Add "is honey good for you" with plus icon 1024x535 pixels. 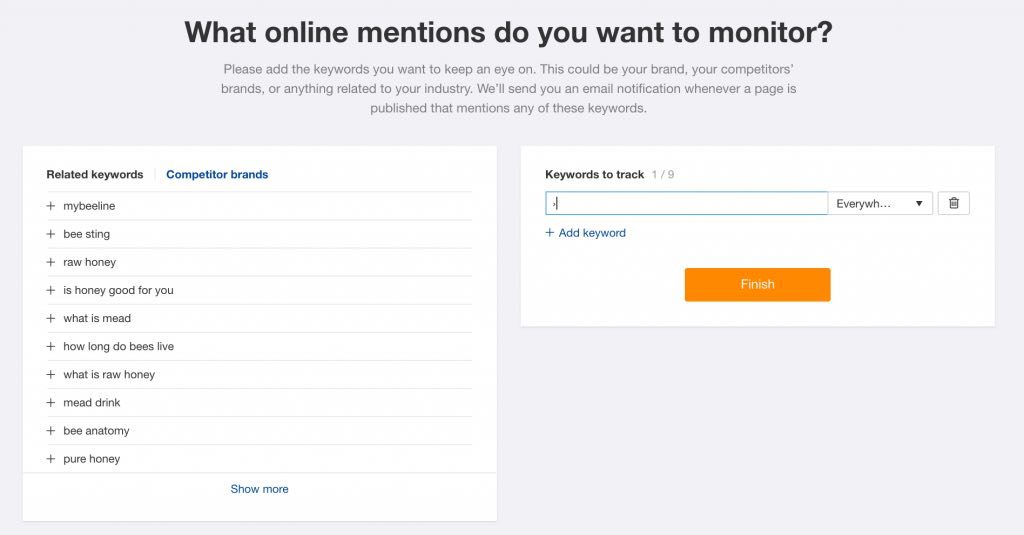coord(51,290)
